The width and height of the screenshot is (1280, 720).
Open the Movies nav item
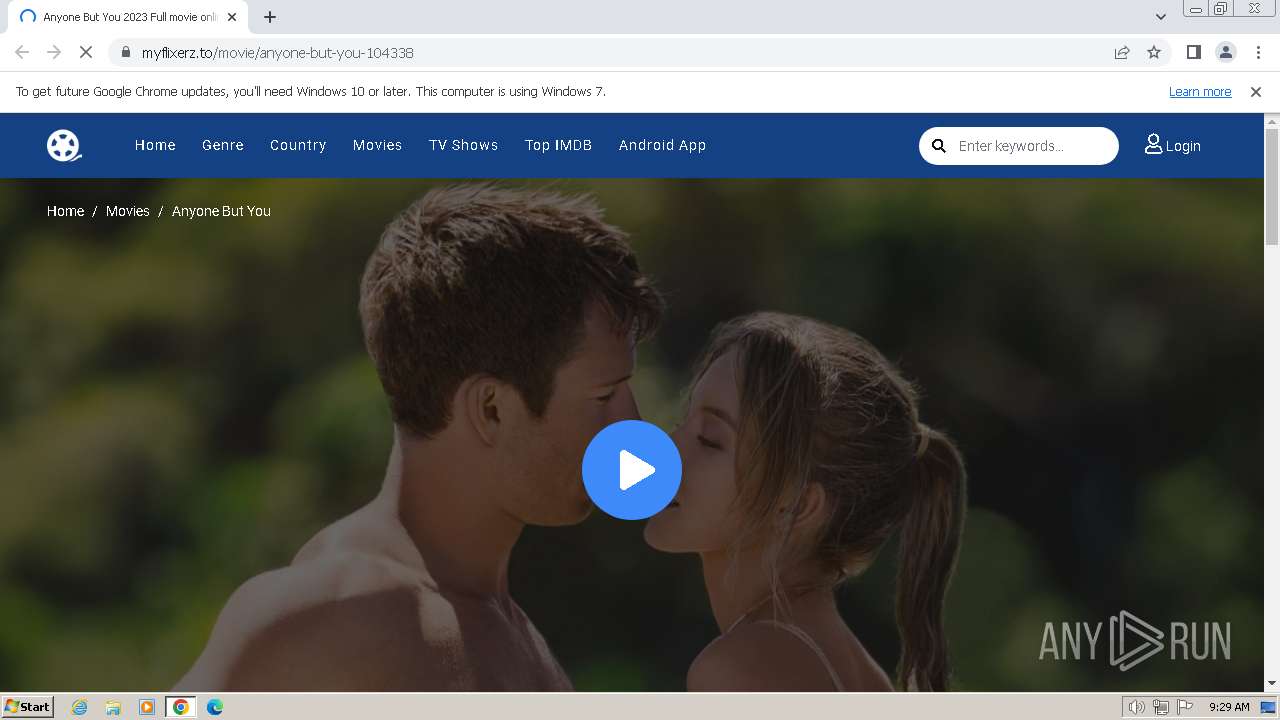click(377, 145)
